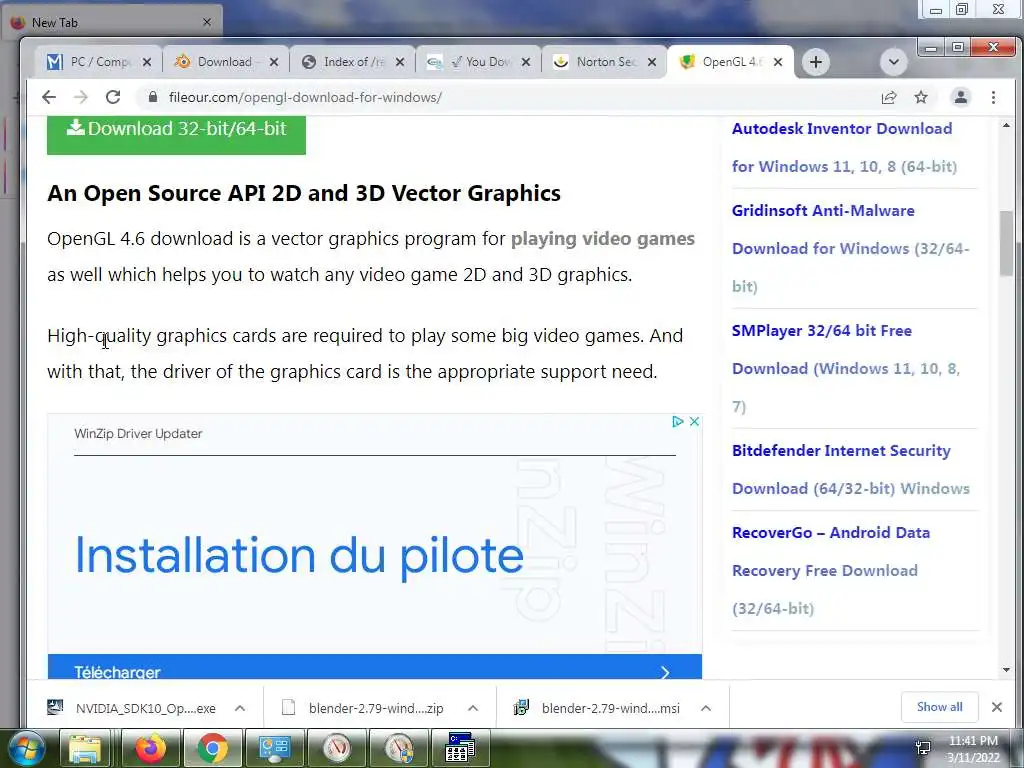Open Gridinsoft Anti-Malware Download link
Image resolution: width=1024 pixels, height=768 pixels.
tap(850, 249)
